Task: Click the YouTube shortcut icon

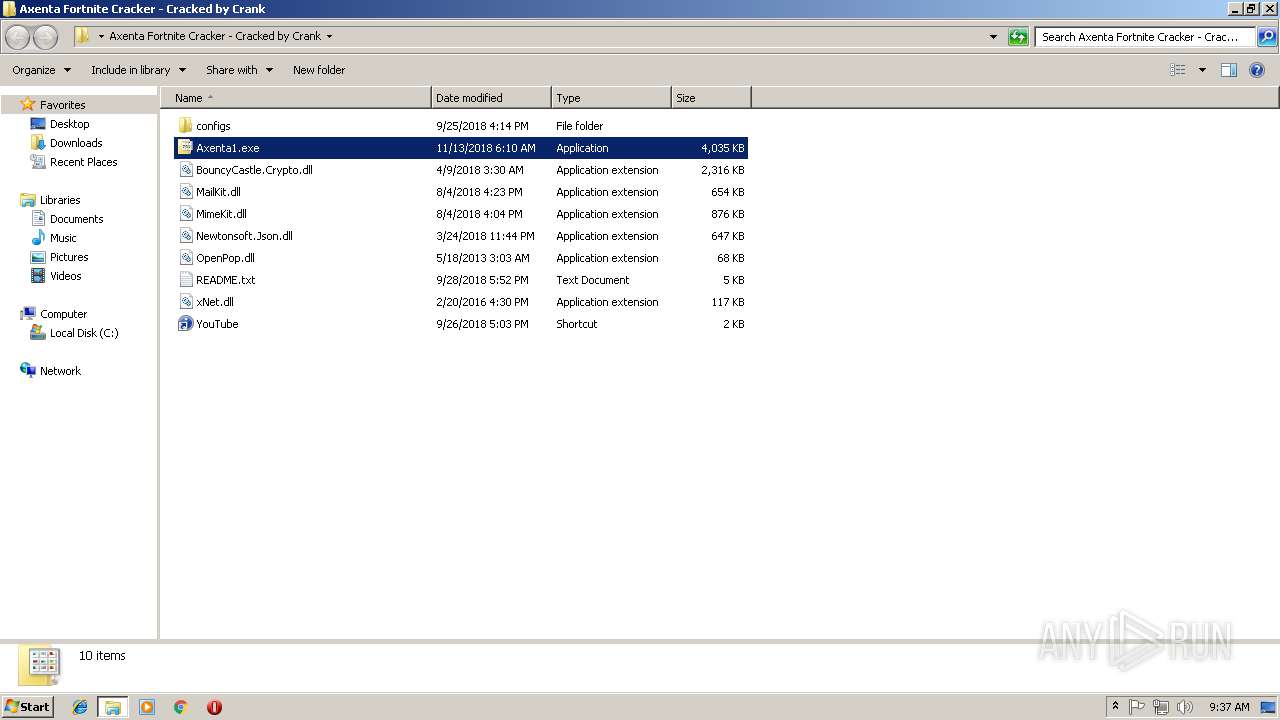Action: coord(185,324)
